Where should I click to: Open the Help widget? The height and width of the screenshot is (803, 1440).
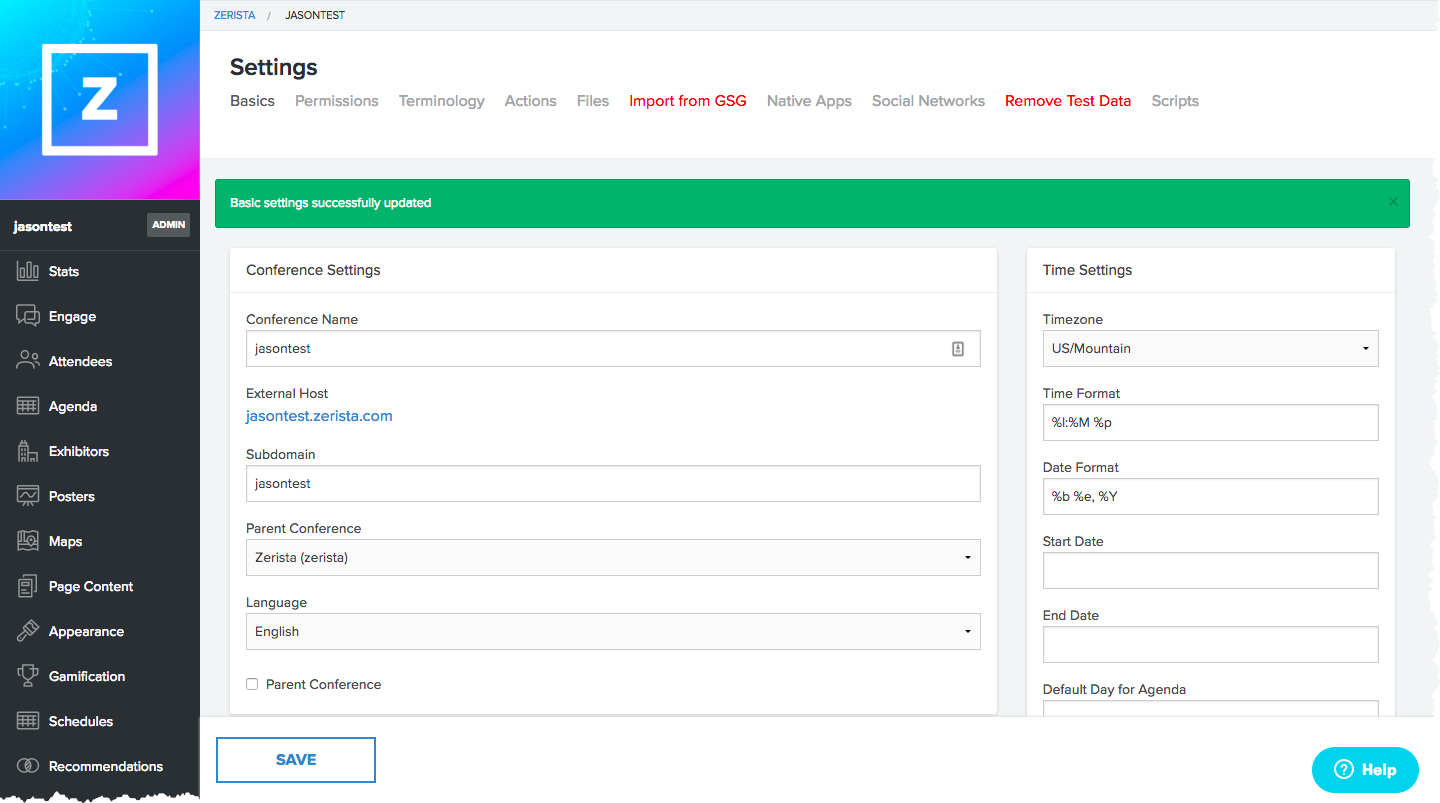1365,770
